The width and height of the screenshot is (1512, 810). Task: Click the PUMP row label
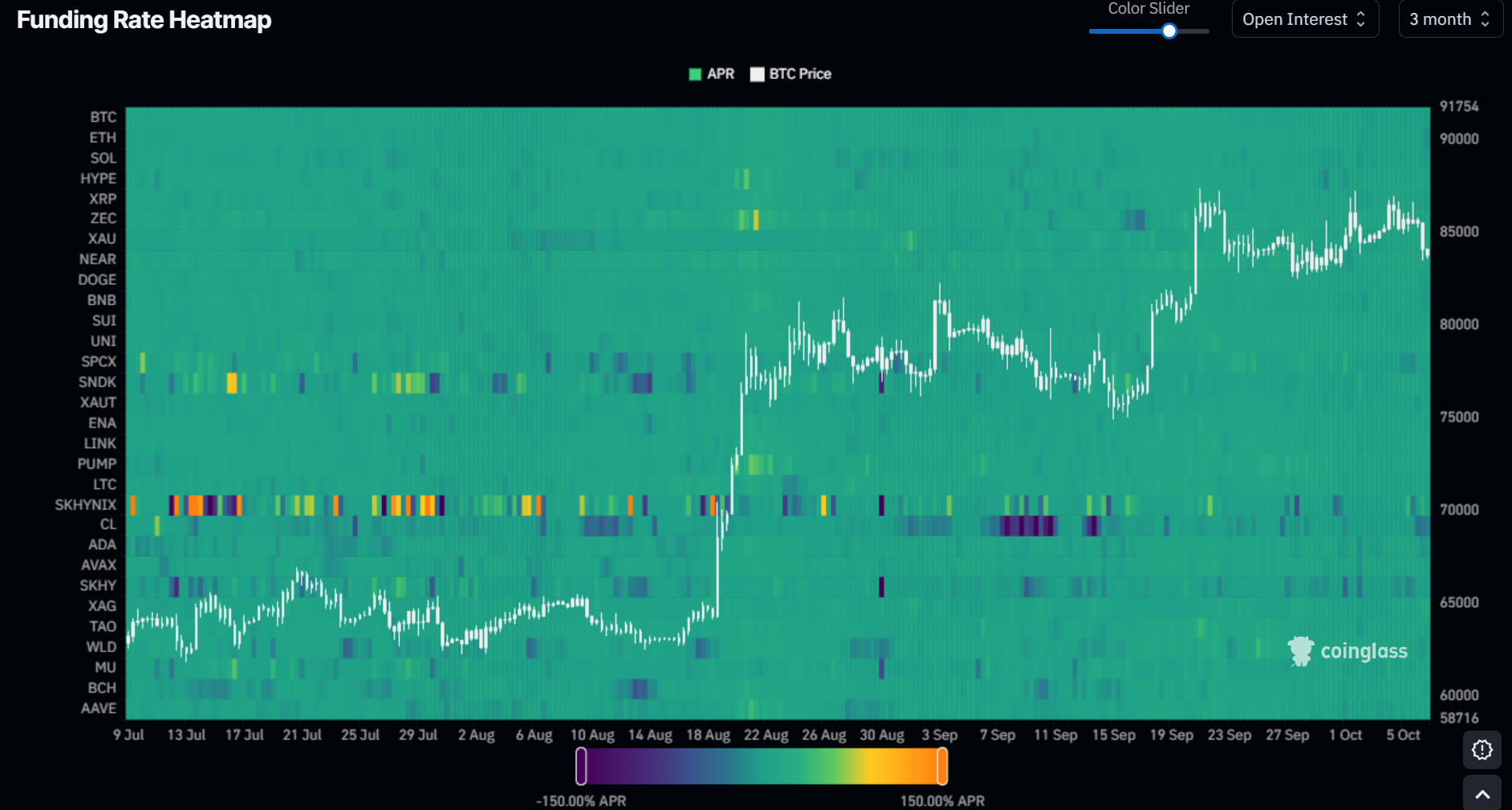[96, 464]
